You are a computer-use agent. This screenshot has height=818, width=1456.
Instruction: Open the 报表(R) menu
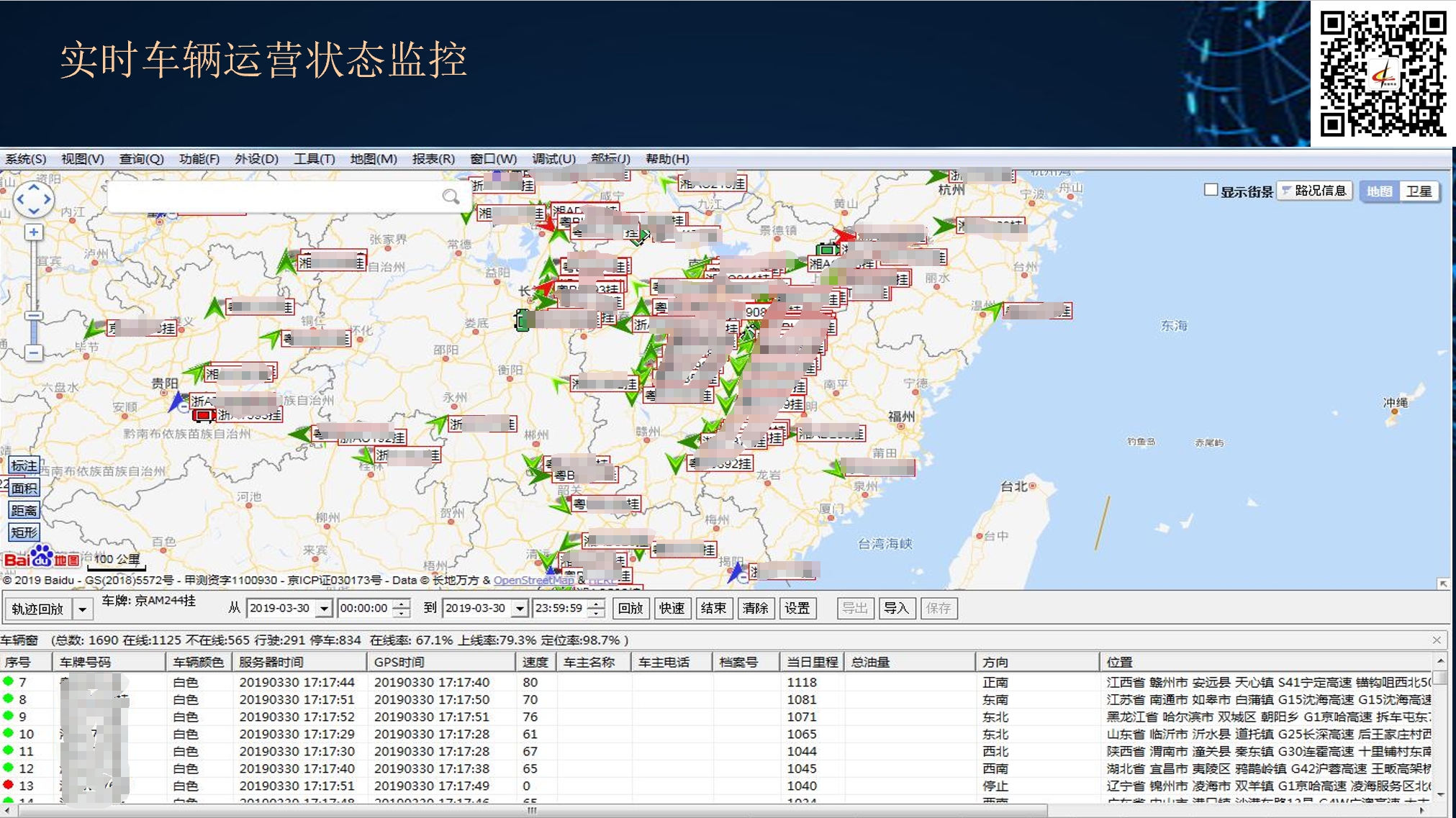coord(433,159)
